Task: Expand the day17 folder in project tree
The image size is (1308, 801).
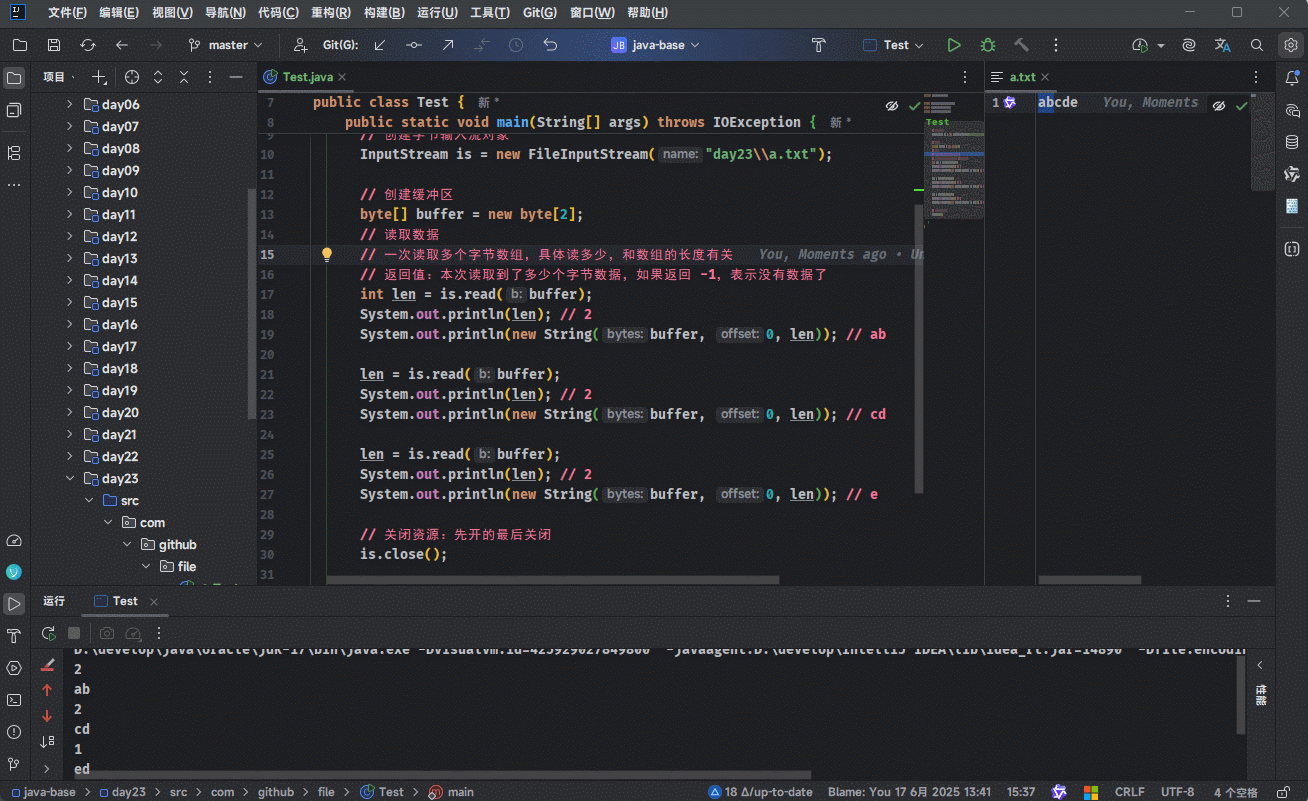Action: pos(69,347)
